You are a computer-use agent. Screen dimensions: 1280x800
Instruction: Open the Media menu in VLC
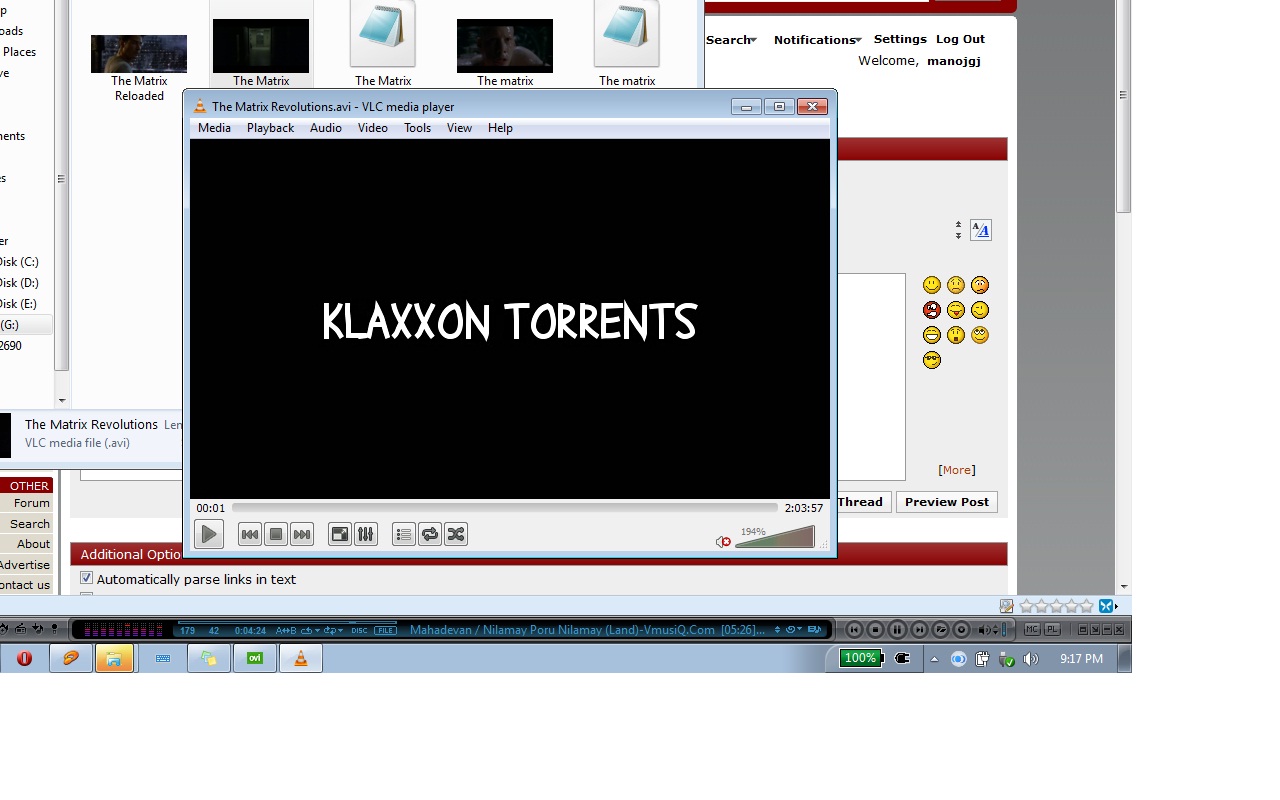pos(214,128)
